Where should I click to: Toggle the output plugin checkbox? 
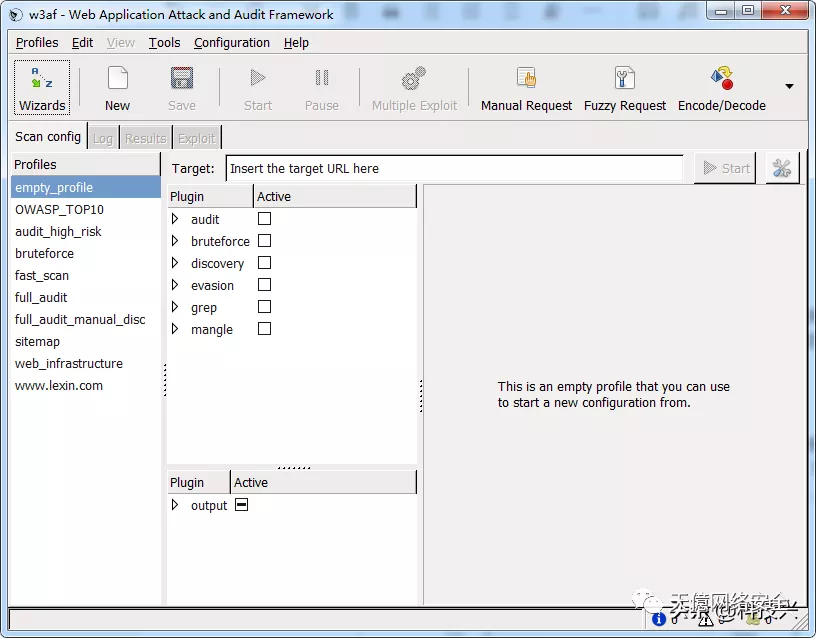[x=241, y=505]
